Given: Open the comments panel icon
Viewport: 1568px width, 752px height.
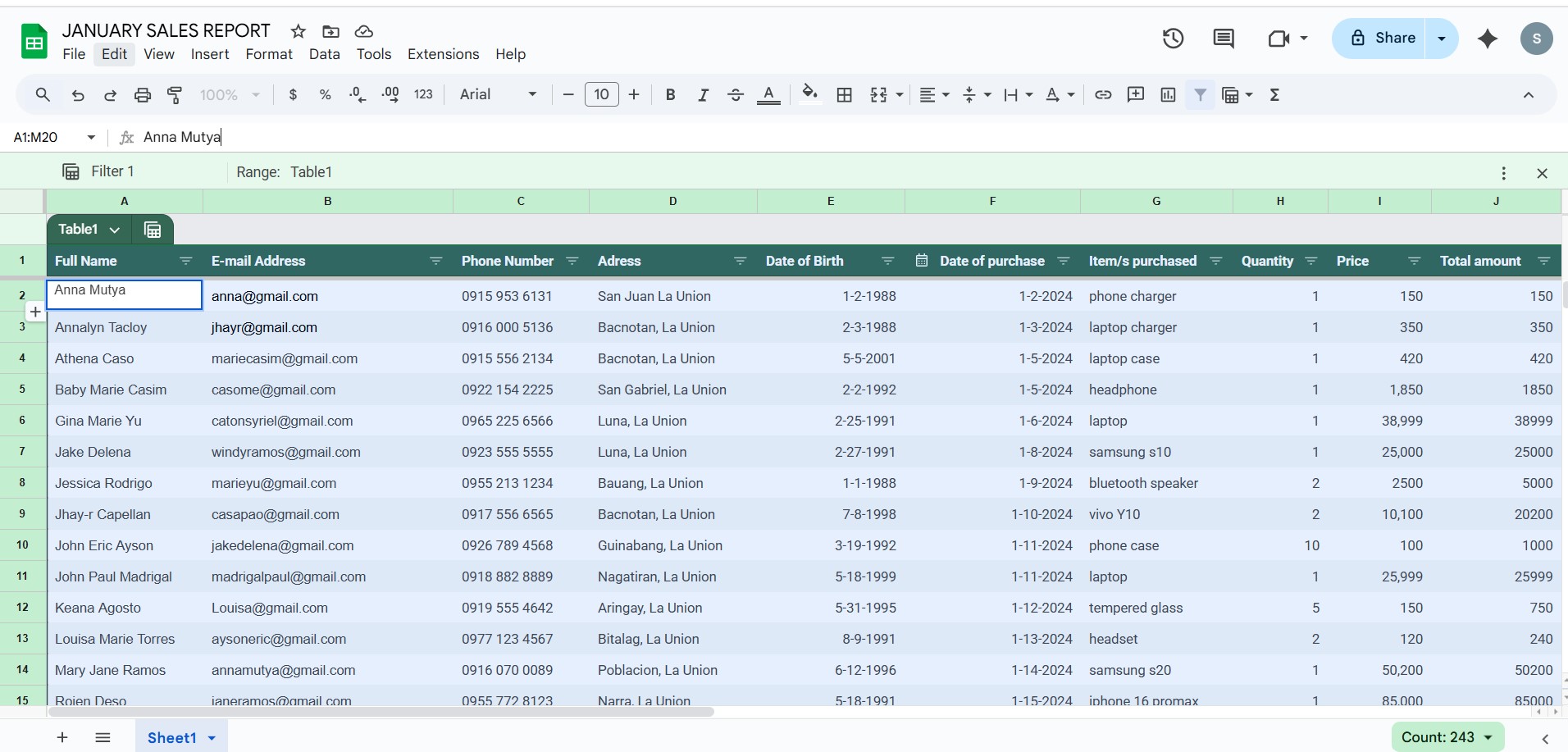Looking at the screenshot, I should pyautogui.click(x=1224, y=38).
